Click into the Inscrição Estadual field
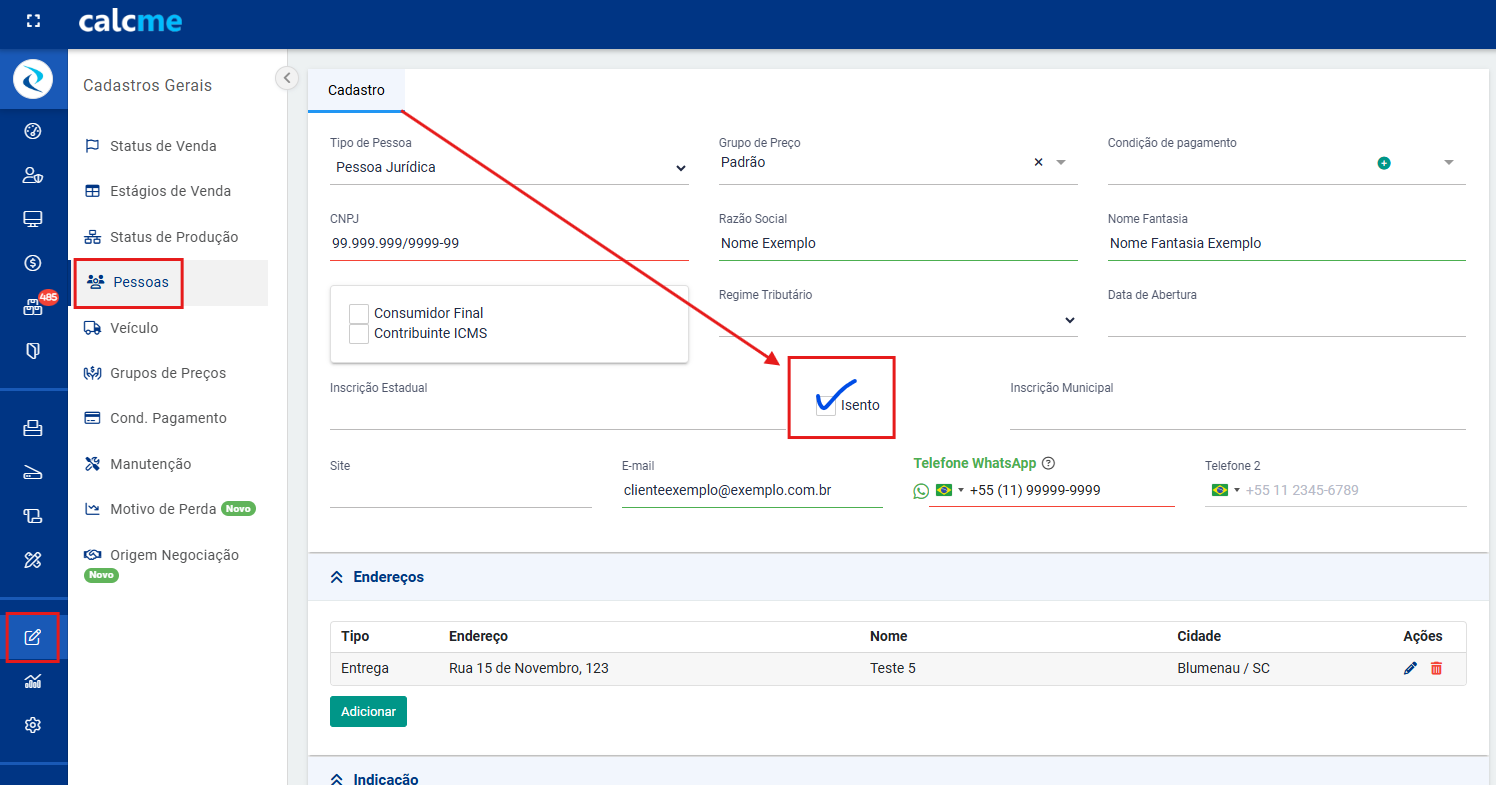Image resolution: width=1496 pixels, height=785 pixels. click(557, 414)
